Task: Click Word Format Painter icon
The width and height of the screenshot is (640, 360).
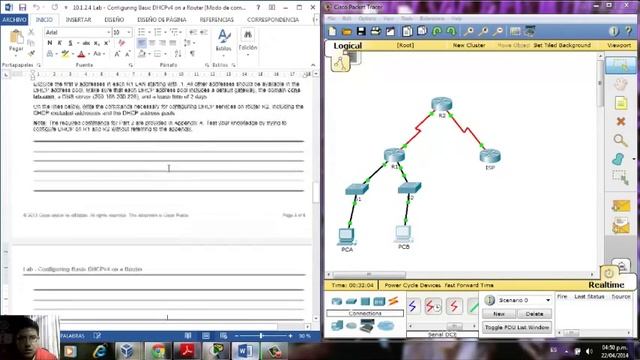Action: pos(31,53)
